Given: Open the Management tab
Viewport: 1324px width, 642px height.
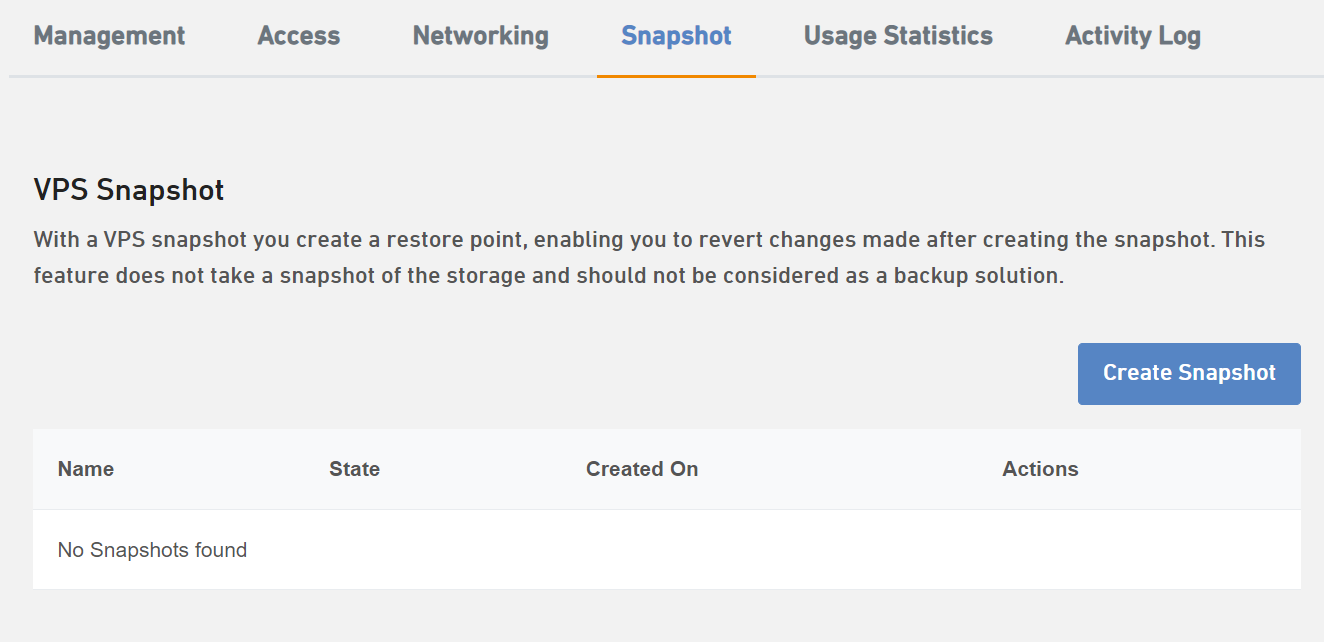Looking at the screenshot, I should tap(109, 36).
